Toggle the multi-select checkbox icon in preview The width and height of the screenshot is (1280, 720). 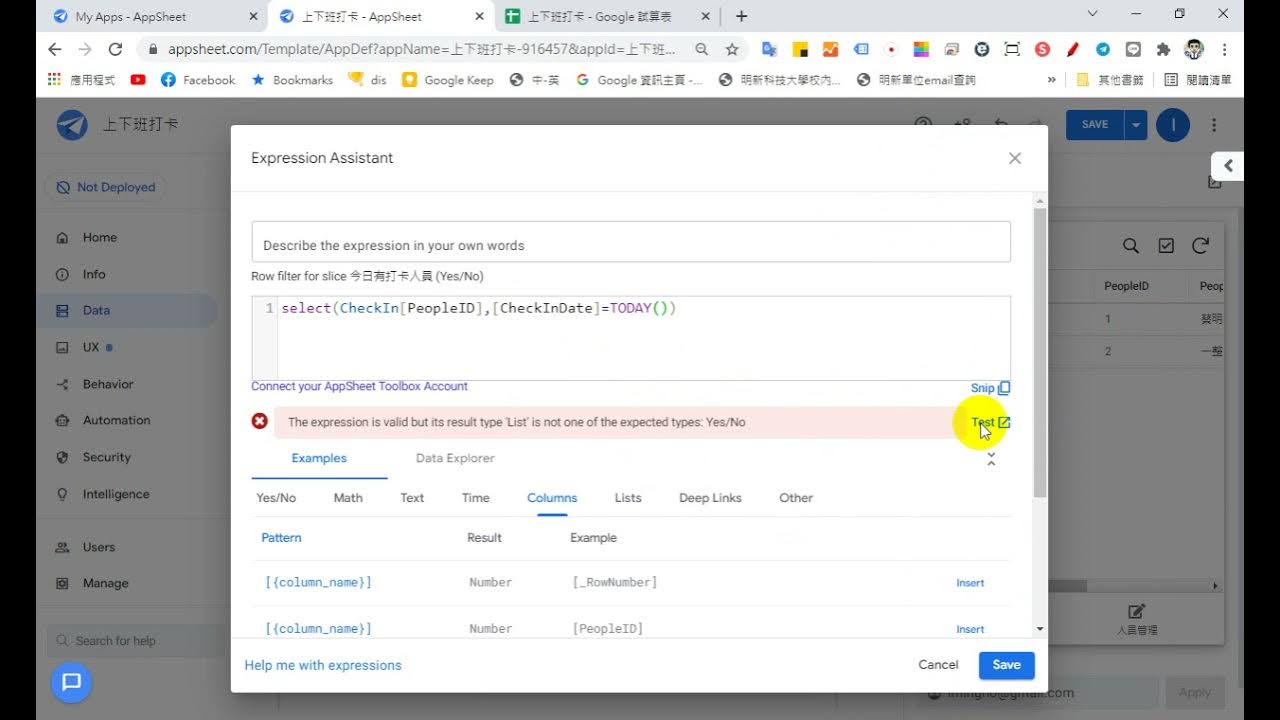click(x=1166, y=246)
